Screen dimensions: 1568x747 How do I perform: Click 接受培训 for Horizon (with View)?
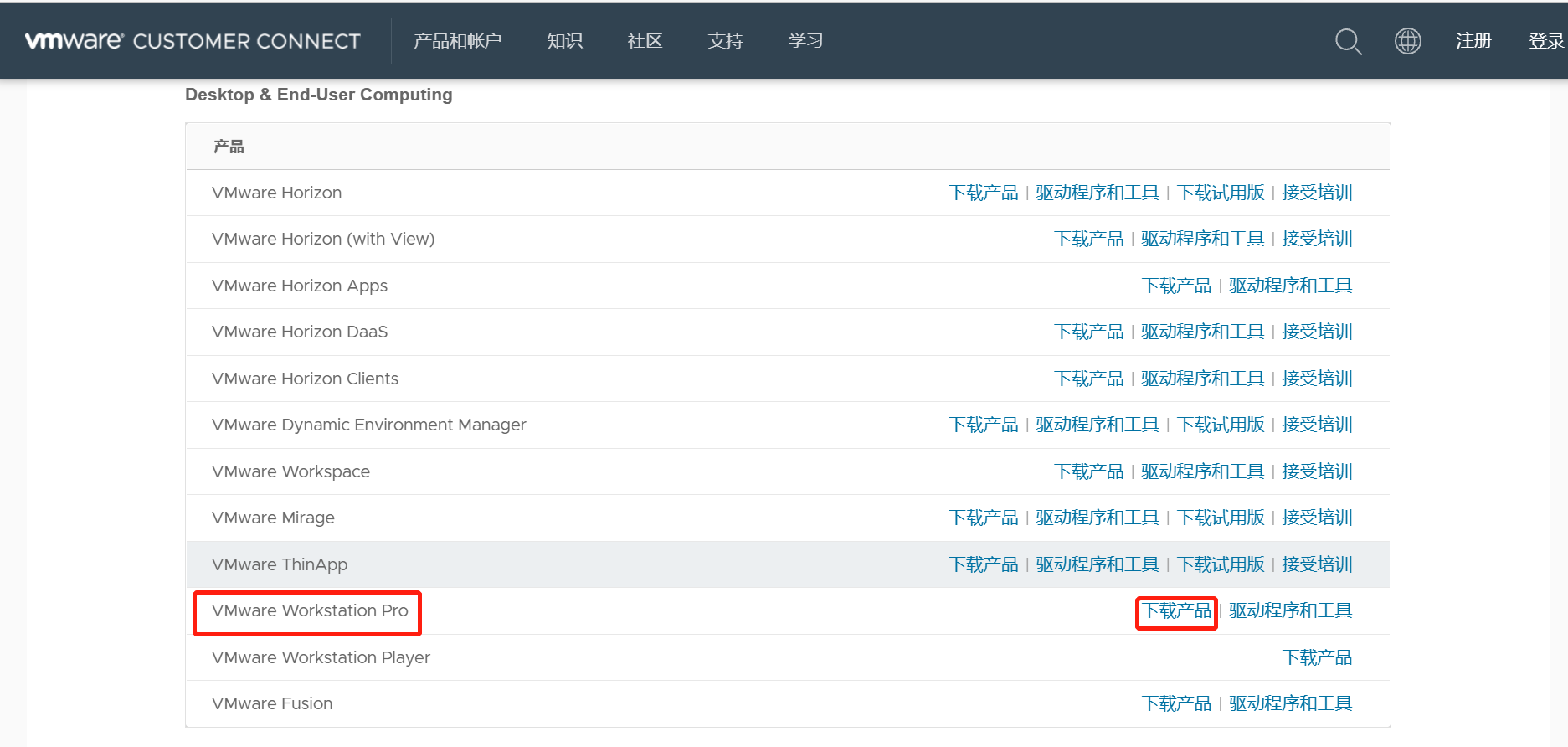point(1317,239)
